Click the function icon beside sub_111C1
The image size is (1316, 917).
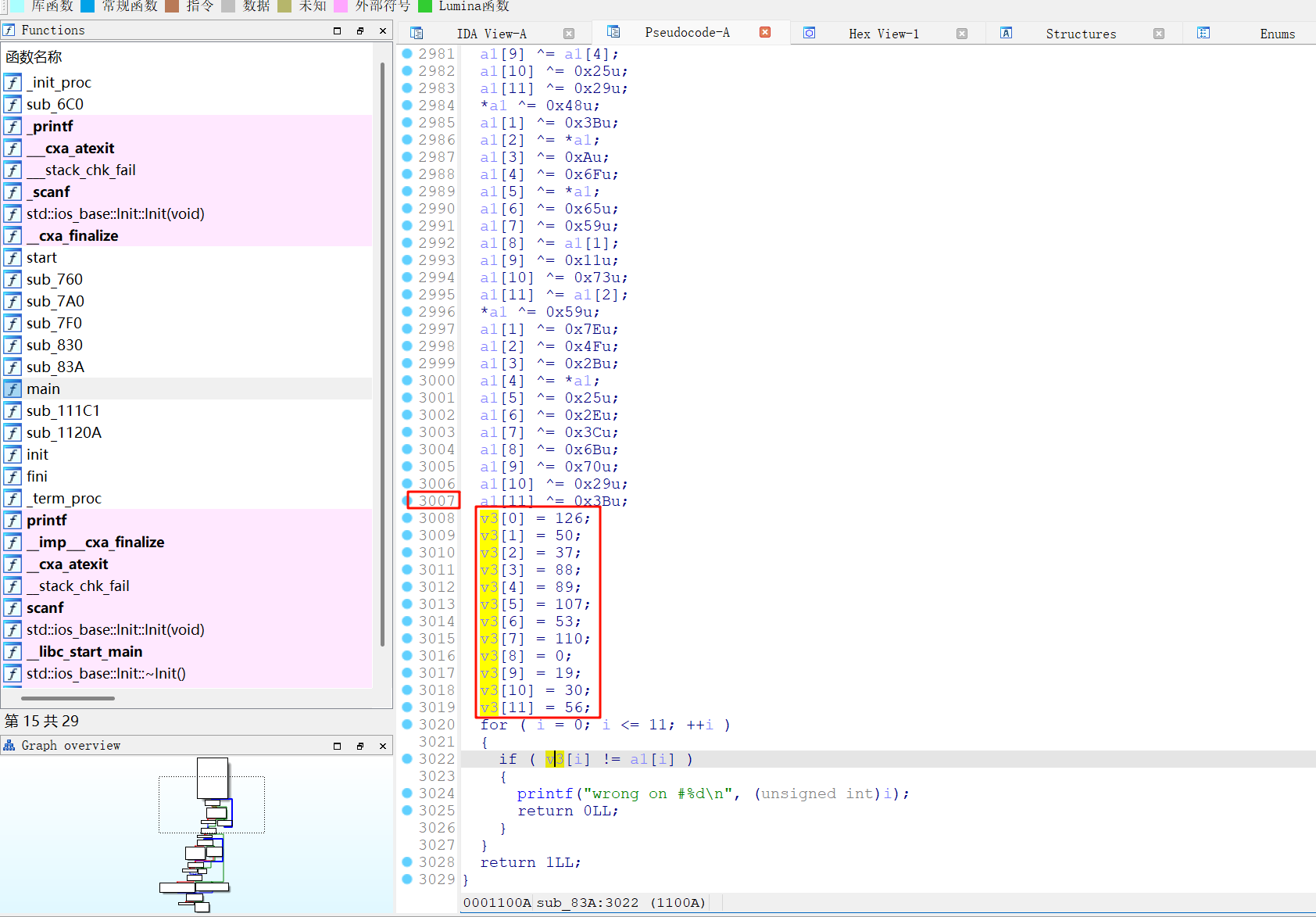[x=13, y=411]
